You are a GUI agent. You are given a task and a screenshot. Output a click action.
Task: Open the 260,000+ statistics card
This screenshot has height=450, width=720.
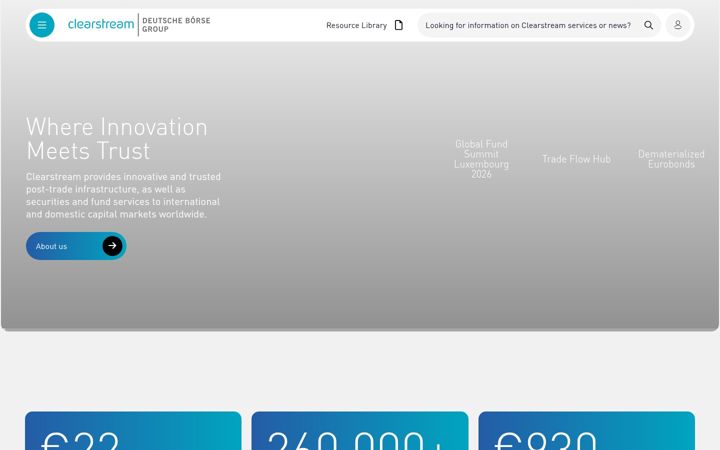[360, 431]
